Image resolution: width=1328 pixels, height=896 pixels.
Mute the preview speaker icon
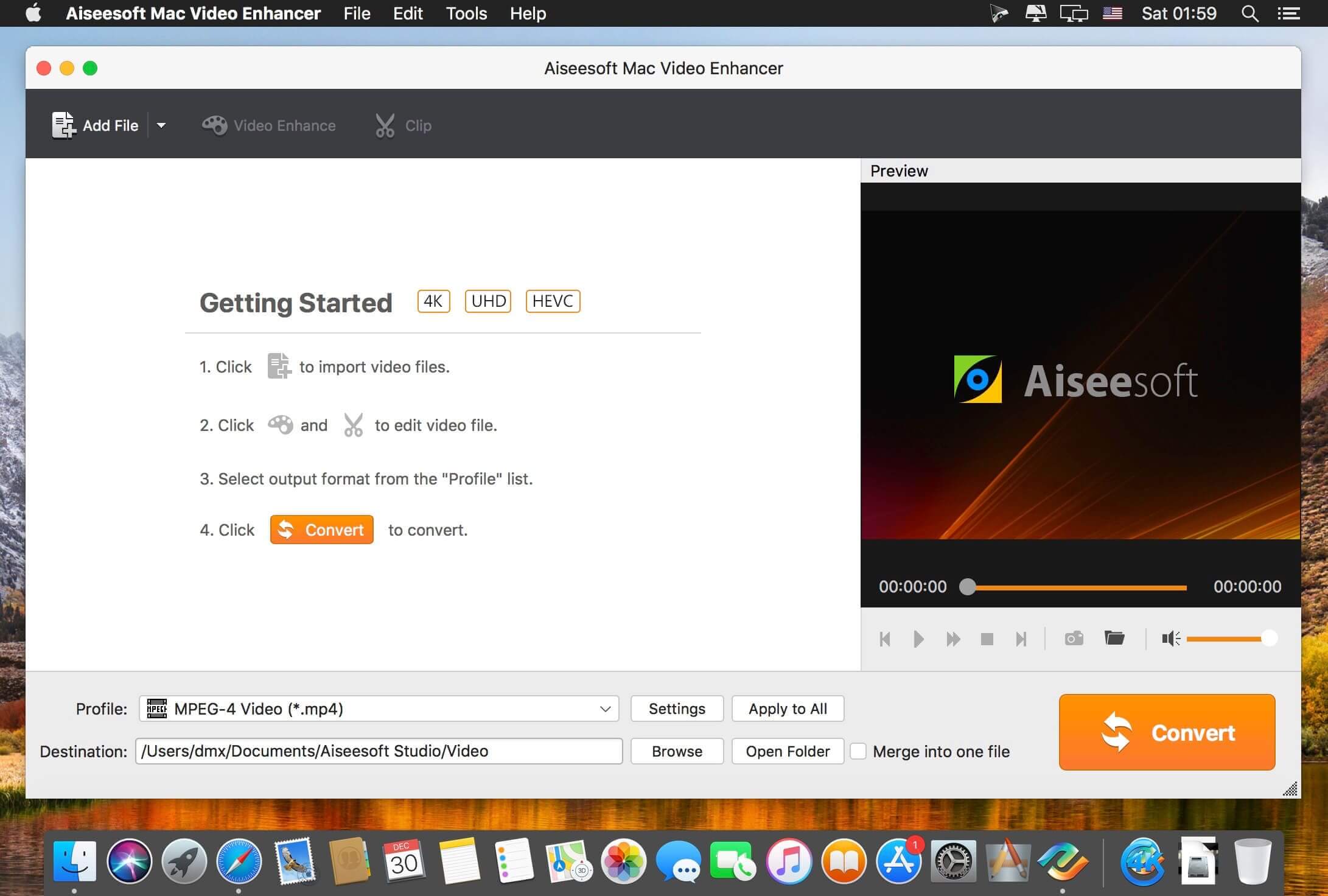coord(1170,639)
